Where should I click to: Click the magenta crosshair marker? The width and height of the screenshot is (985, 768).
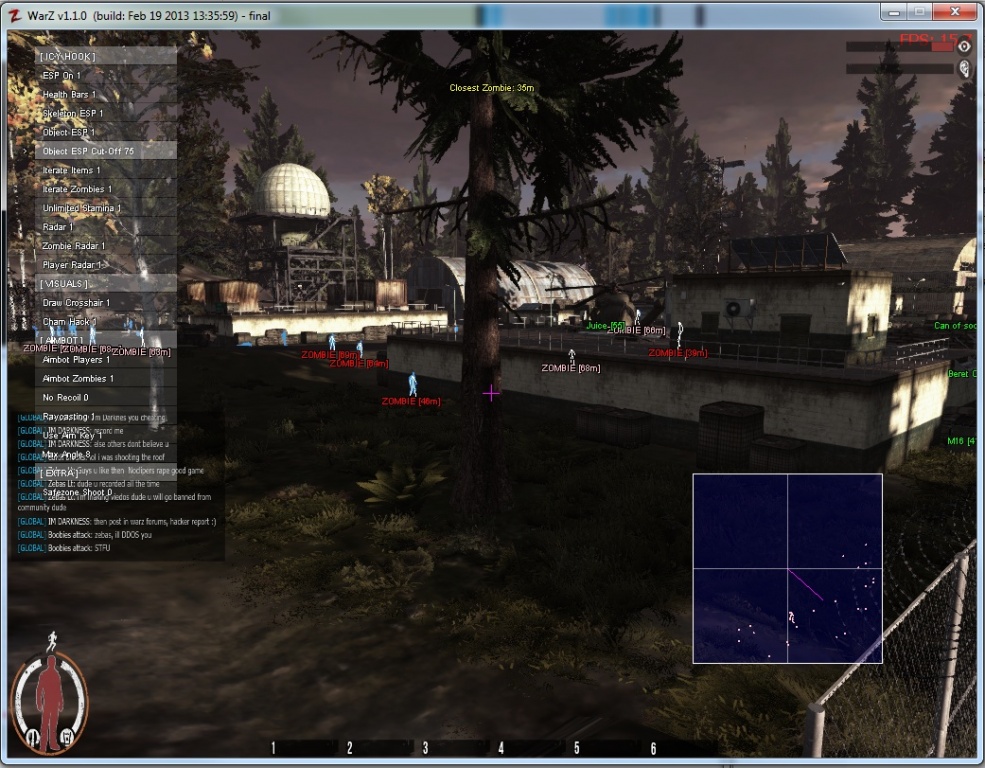click(x=491, y=393)
